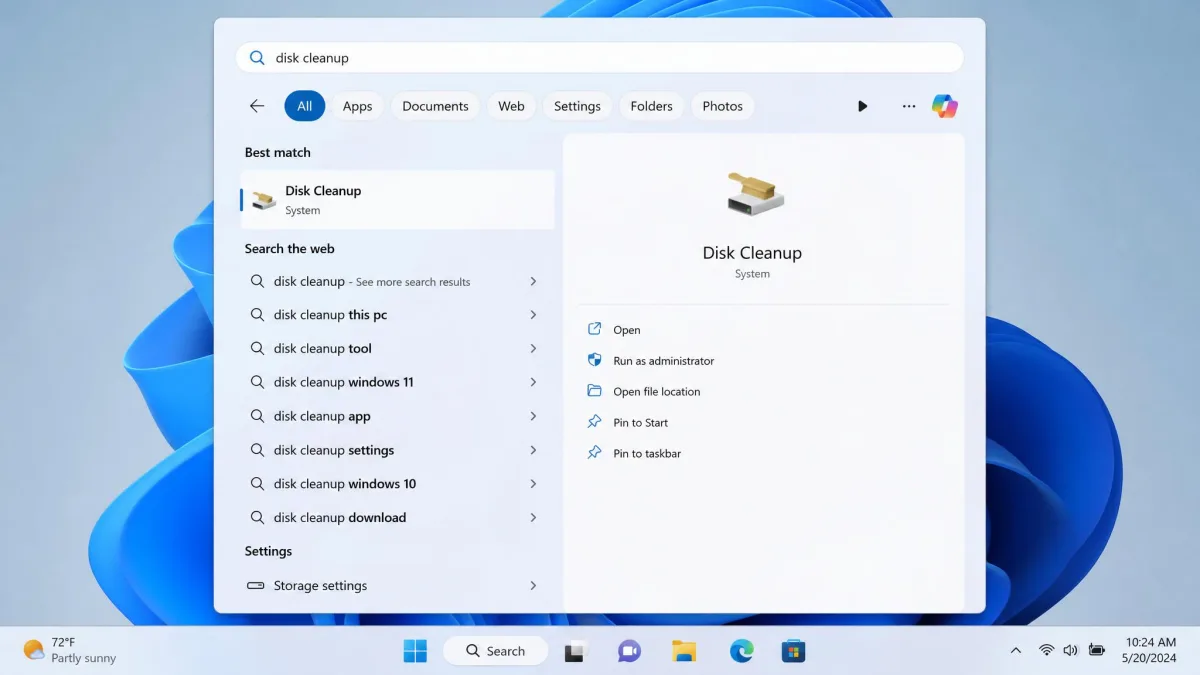Expand chevron for 'disk cleanup tool'
The height and width of the screenshot is (675, 1200).
coord(533,349)
